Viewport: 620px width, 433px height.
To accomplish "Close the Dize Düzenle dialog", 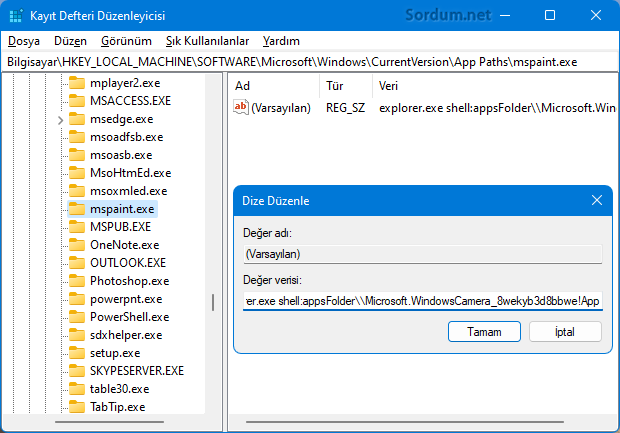I will tap(597, 200).
